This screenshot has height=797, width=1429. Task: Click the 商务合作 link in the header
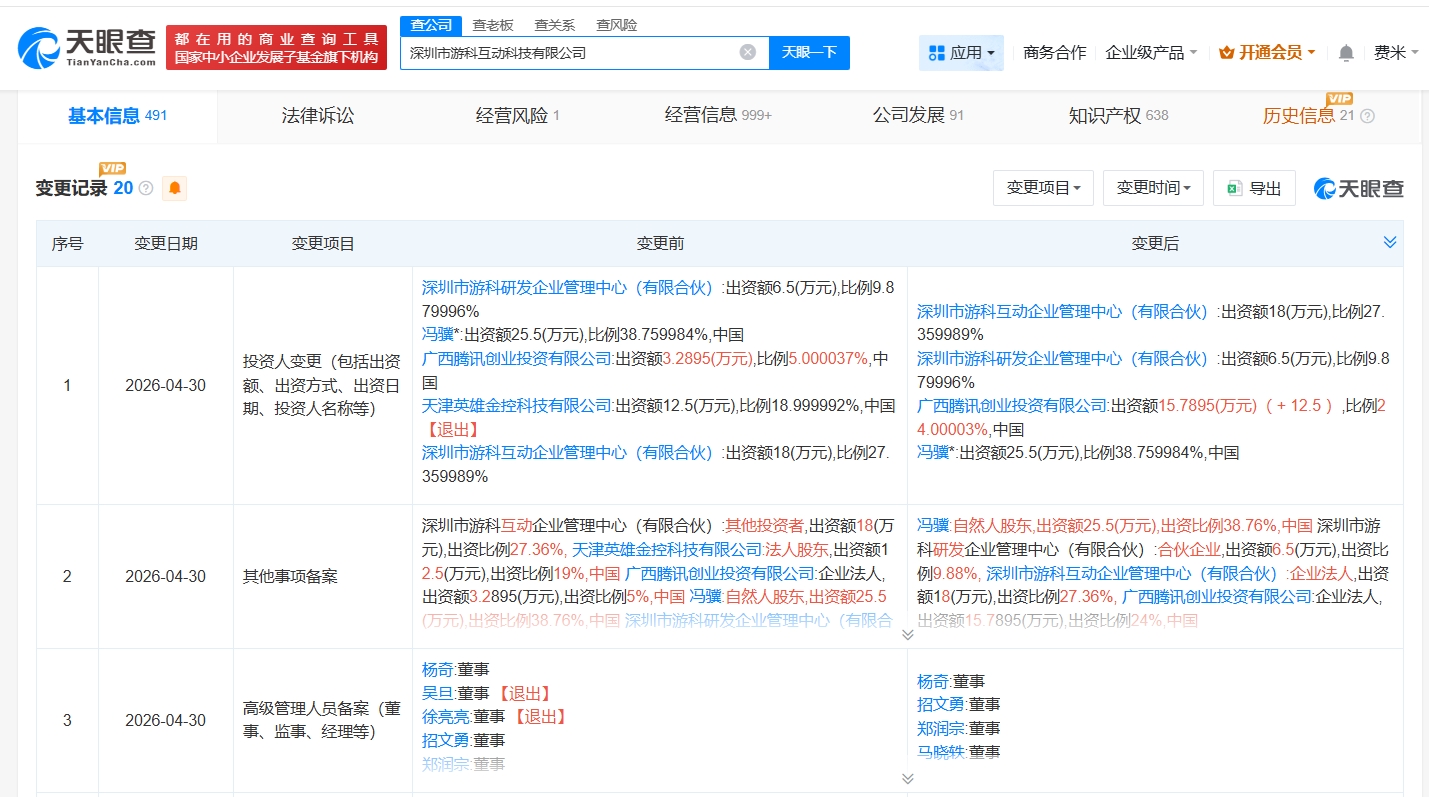point(1054,53)
